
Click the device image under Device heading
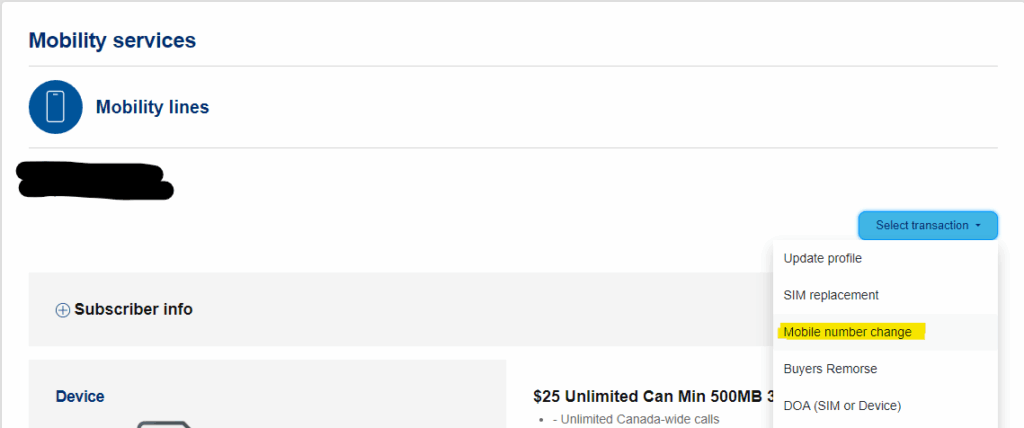coord(160,424)
